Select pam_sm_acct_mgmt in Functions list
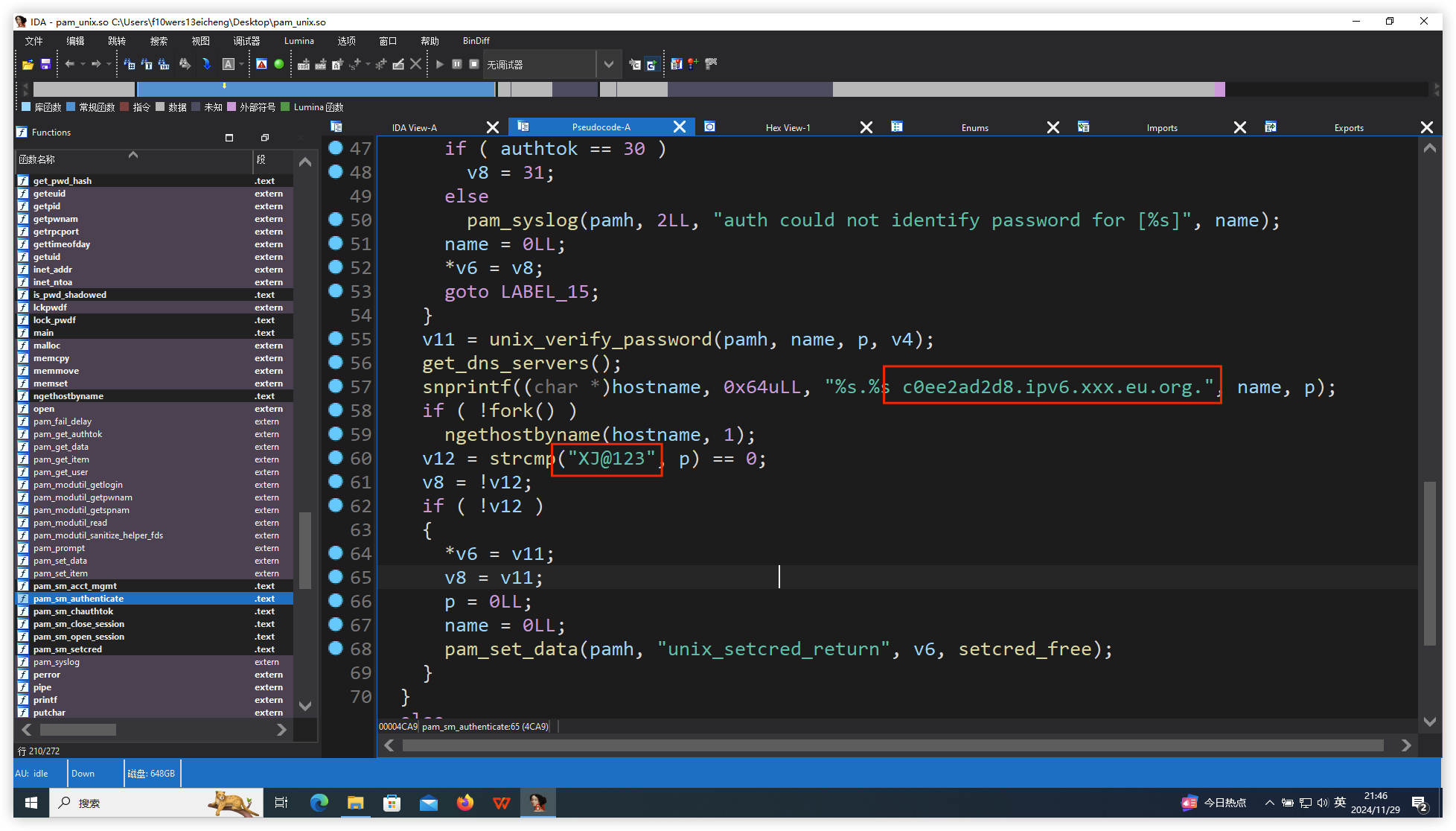Image resolution: width=1456 pixels, height=831 pixels. point(155,586)
